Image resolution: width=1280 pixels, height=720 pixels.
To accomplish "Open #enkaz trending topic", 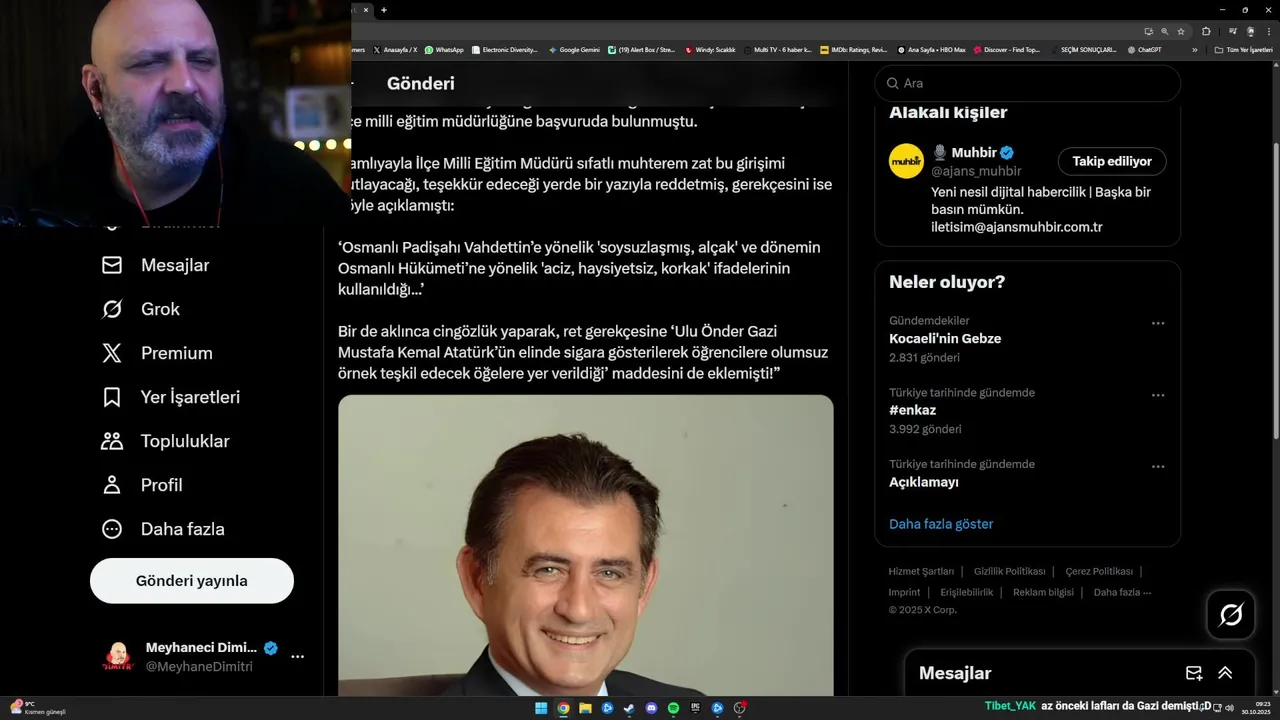I will click(x=911, y=410).
